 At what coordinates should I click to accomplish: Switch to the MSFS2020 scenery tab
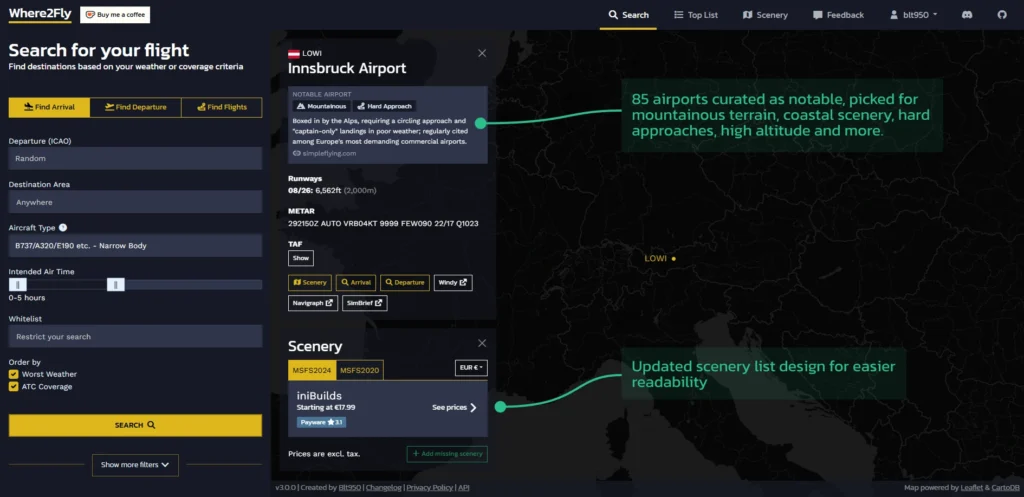coord(360,370)
